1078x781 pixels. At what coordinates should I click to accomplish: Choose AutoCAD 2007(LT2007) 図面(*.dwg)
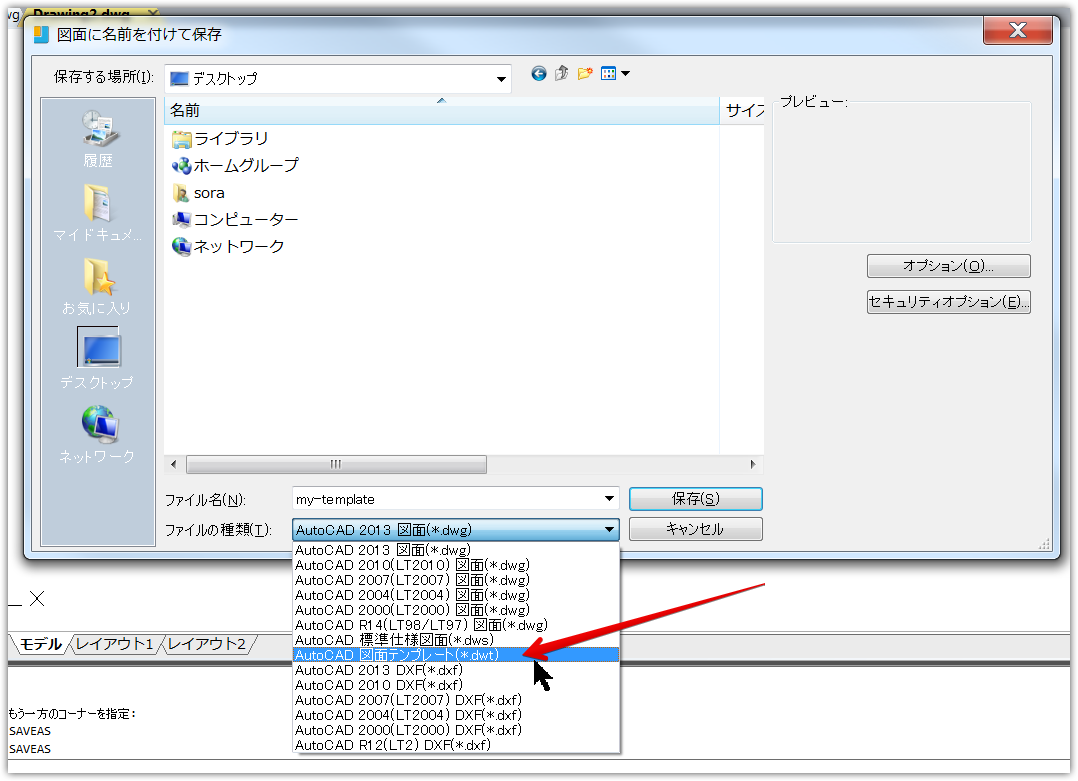pyautogui.click(x=456, y=580)
